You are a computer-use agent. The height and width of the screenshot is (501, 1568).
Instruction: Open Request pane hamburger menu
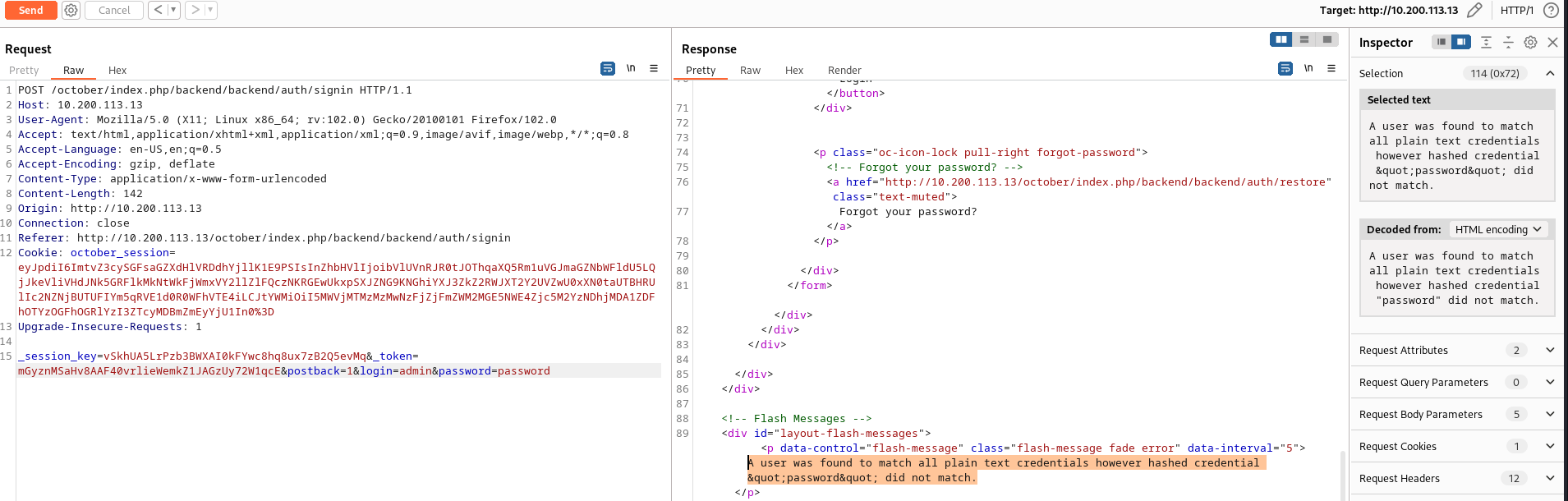[654, 69]
